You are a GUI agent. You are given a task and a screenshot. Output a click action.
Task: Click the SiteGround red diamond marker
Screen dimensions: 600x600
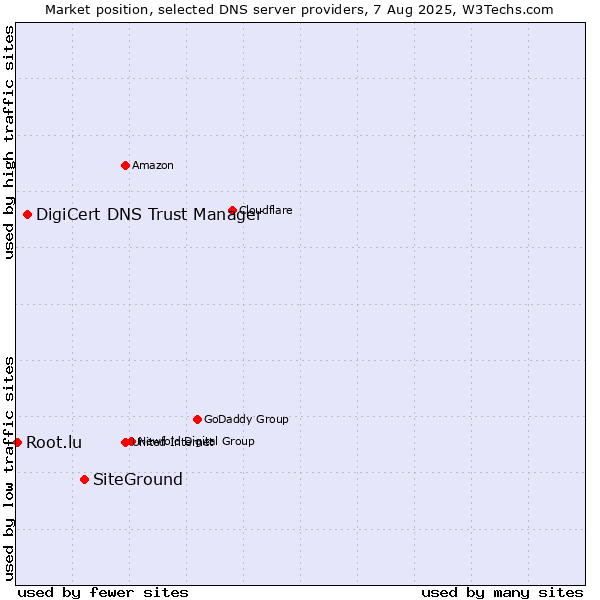(x=85, y=479)
